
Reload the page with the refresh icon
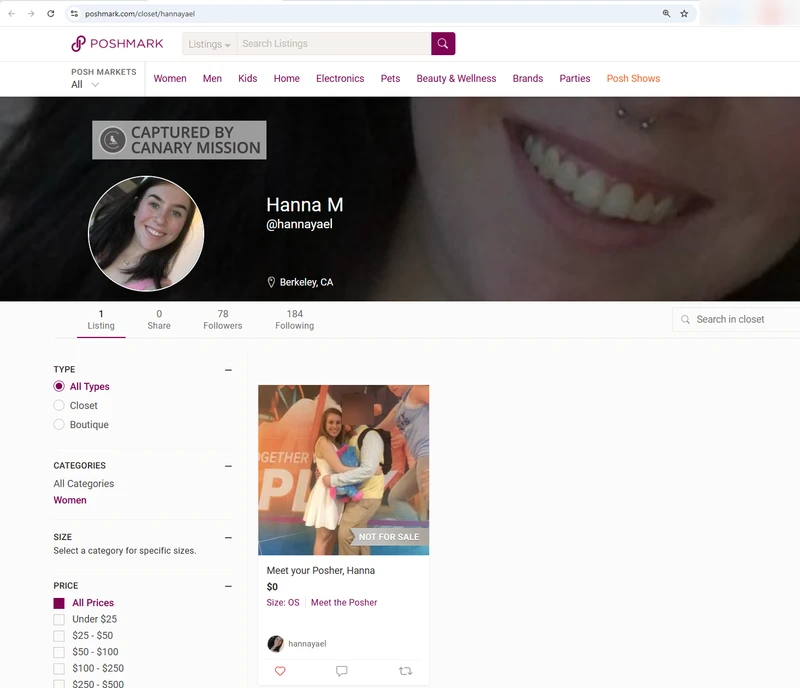(51, 14)
